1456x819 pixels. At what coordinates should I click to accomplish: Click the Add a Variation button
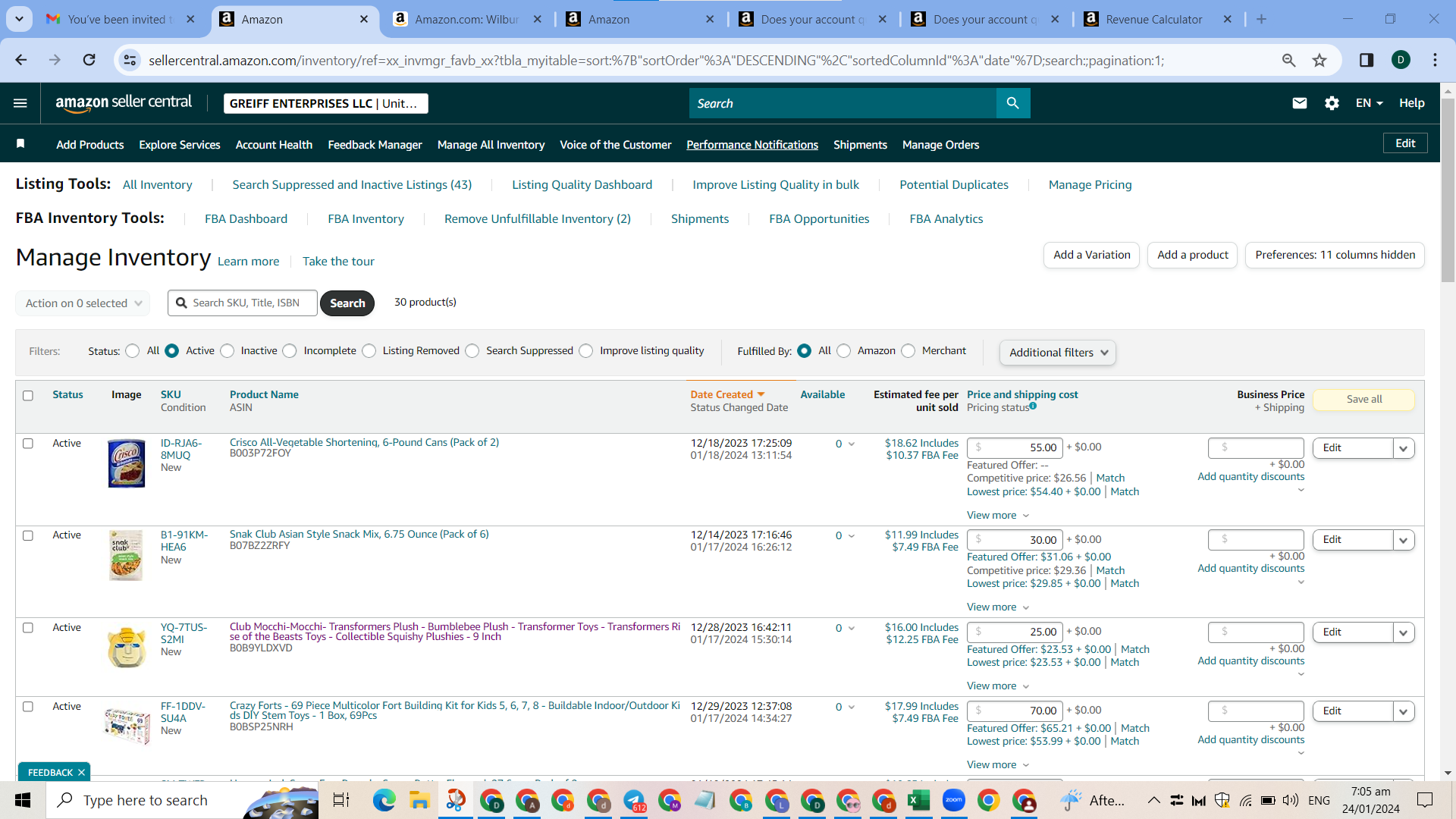pos(1092,256)
